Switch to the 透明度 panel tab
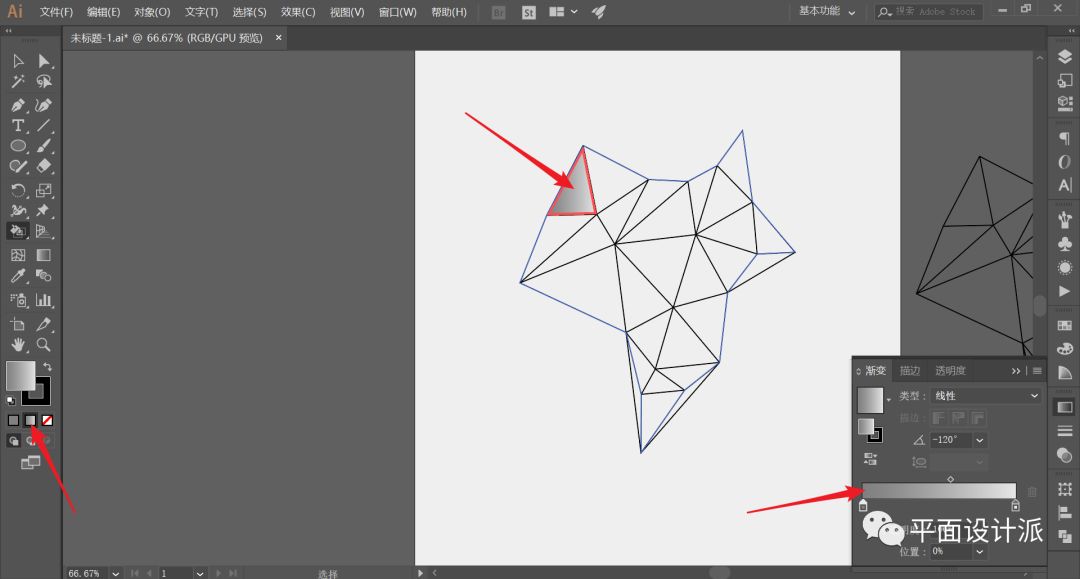The height and width of the screenshot is (579, 1080). 949,370
